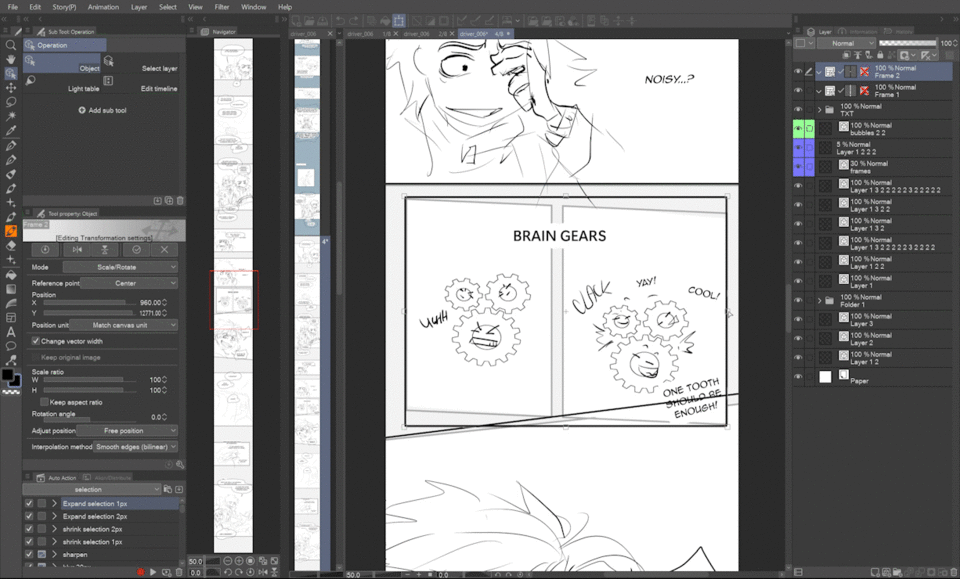Cancel the transformation with the X button
This screenshot has width=960, height=579.
(164, 250)
